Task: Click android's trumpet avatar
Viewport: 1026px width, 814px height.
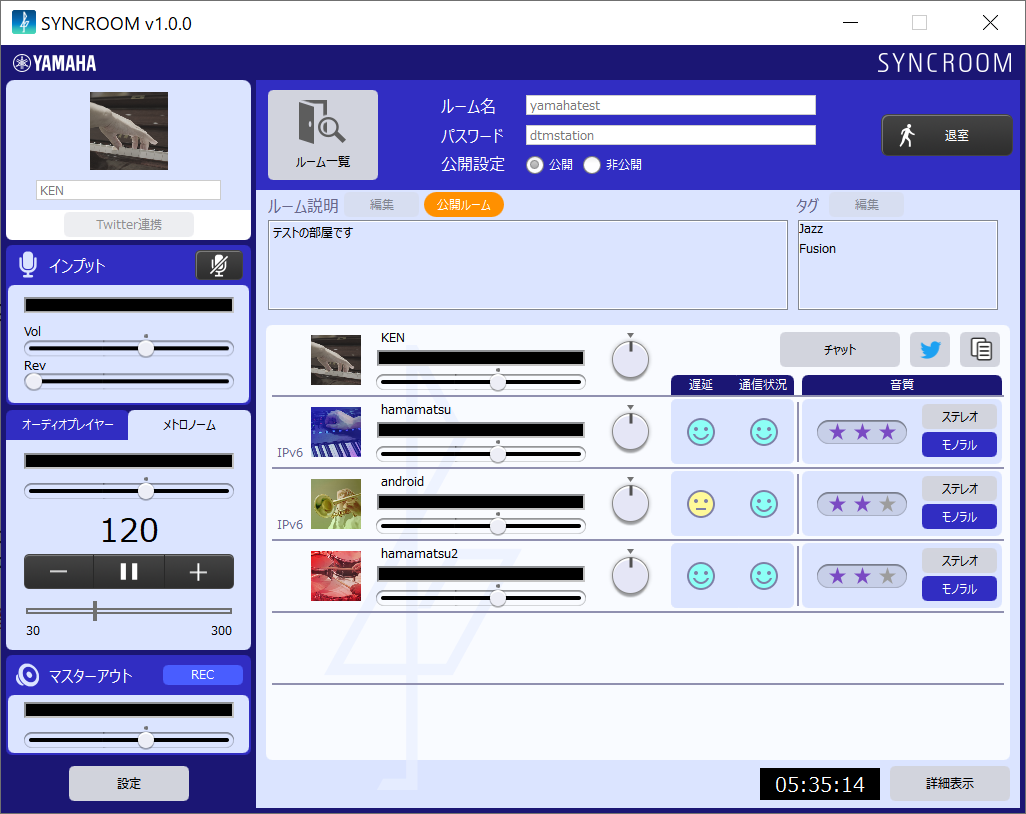Action: (336, 504)
